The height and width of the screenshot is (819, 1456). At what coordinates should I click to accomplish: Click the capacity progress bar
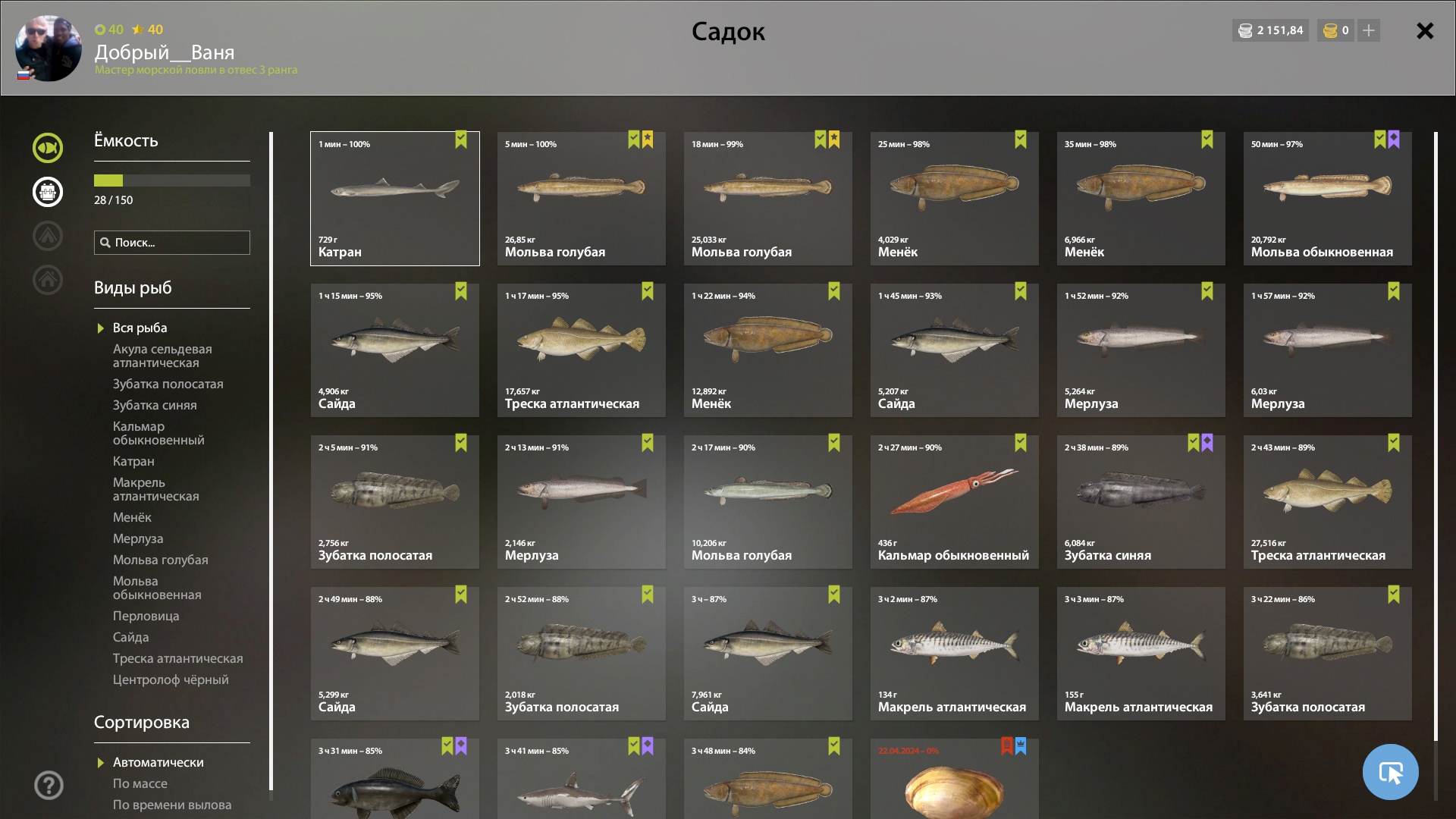(172, 180)
